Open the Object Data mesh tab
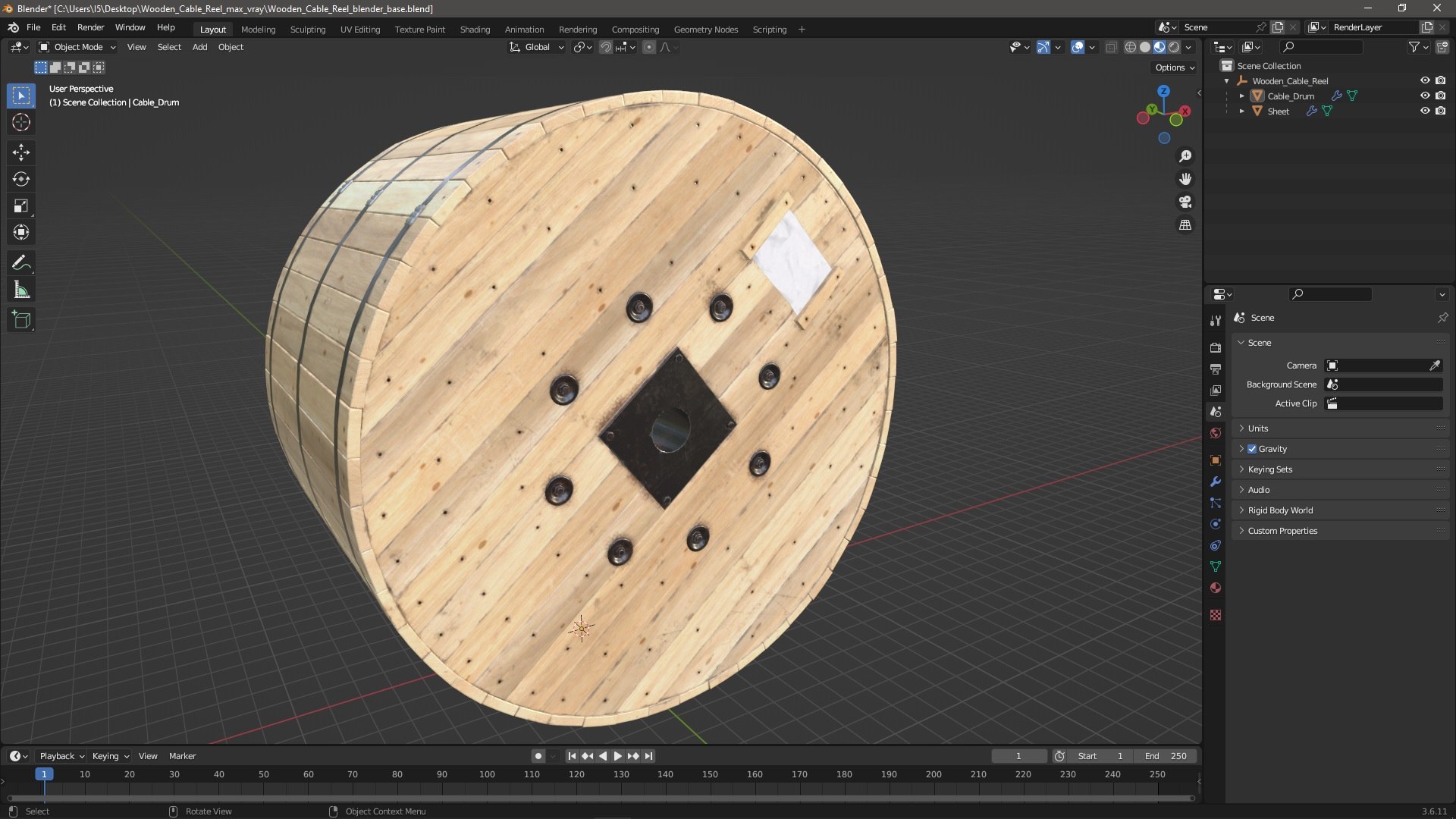 coord(1216,566)
